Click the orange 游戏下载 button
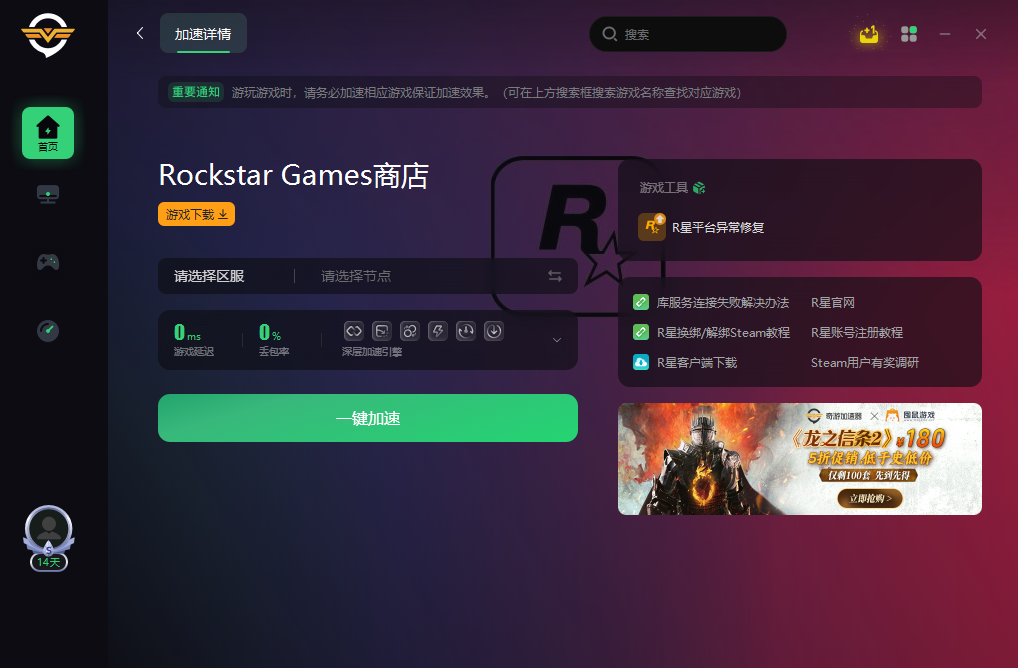 (196, 214)
